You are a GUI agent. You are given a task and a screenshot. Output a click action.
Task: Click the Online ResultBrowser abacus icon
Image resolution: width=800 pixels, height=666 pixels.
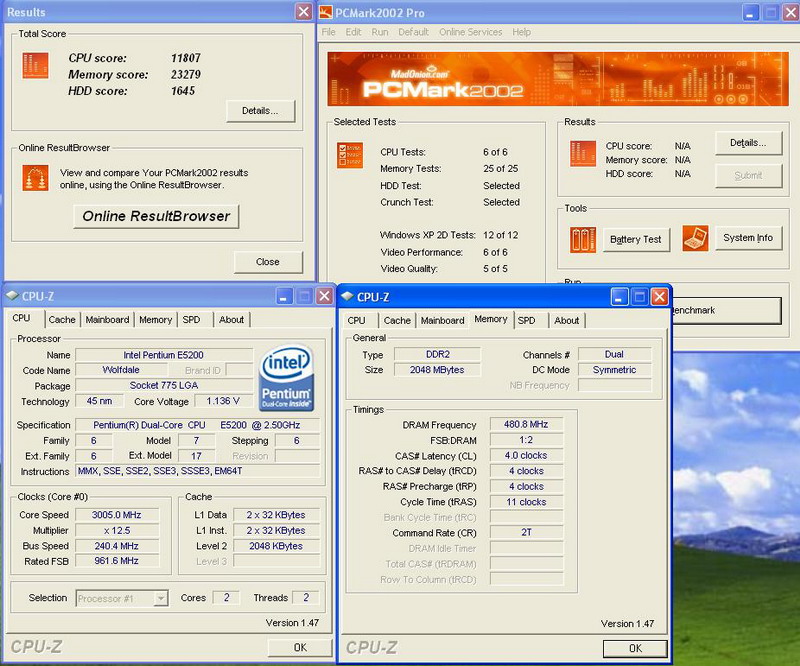point(35,178)
